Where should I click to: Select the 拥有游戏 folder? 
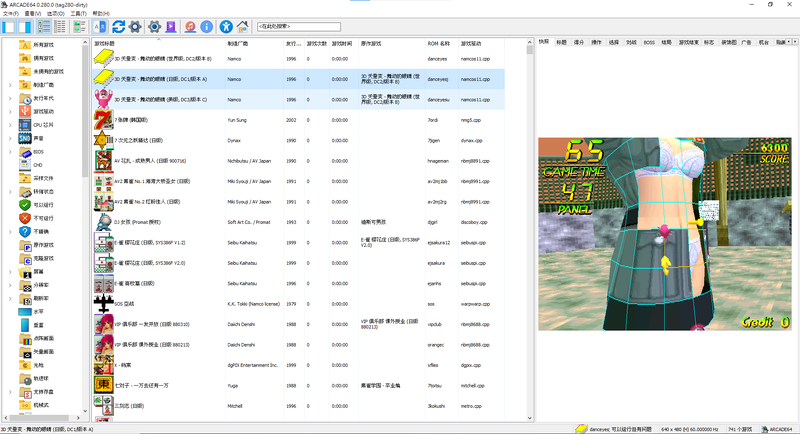(43, 58)
